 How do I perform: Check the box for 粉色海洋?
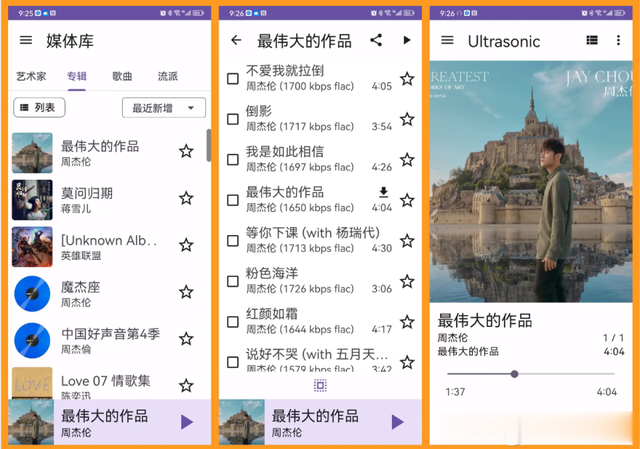pyautogui.click(x=233, y=281)
